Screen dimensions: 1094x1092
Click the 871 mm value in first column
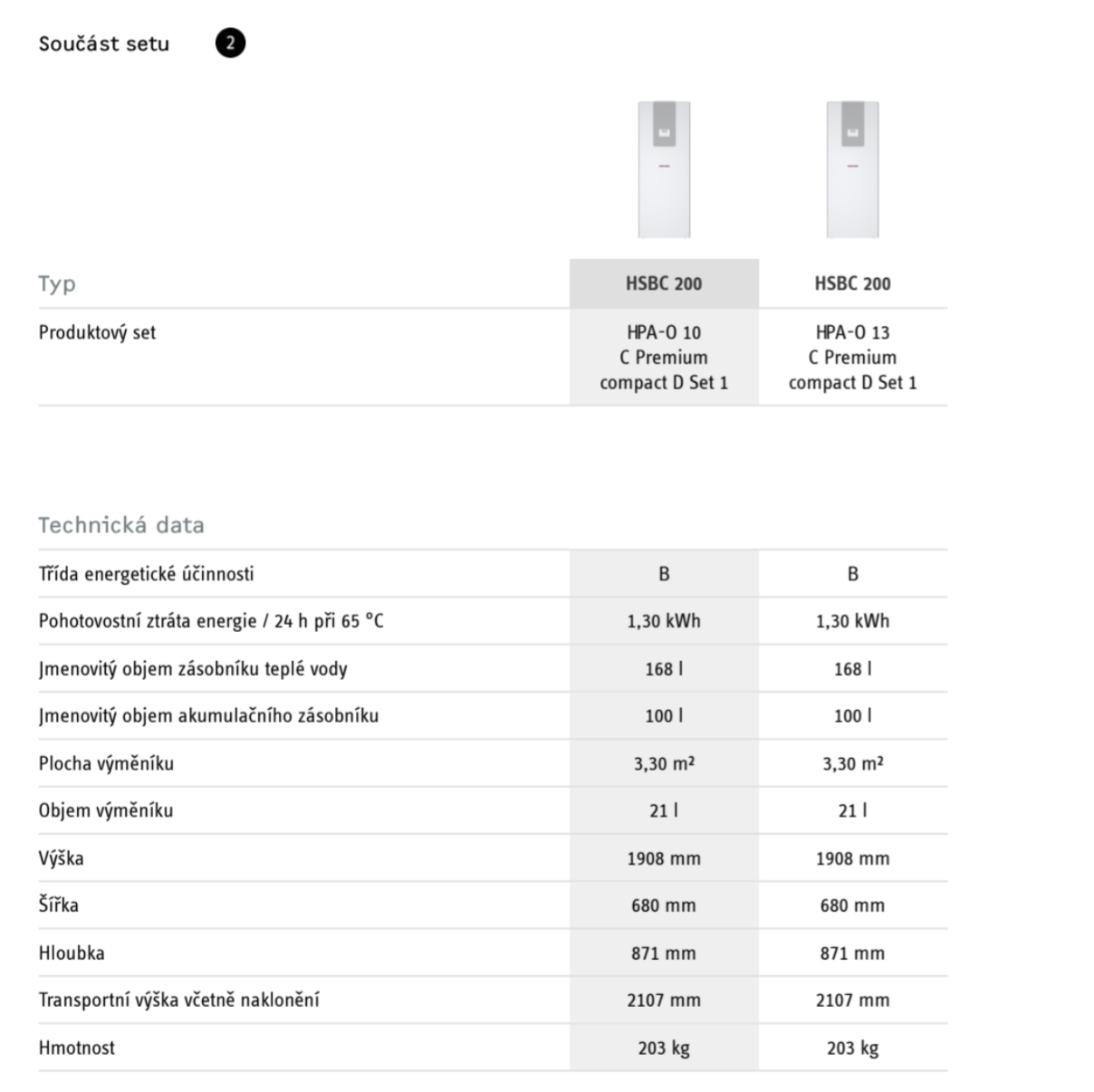pos(664,953)
